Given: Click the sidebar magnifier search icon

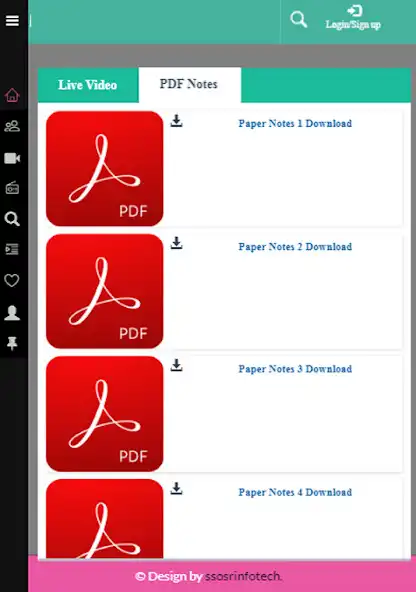Looking at the screenshot, I should [x=12, y=219].
